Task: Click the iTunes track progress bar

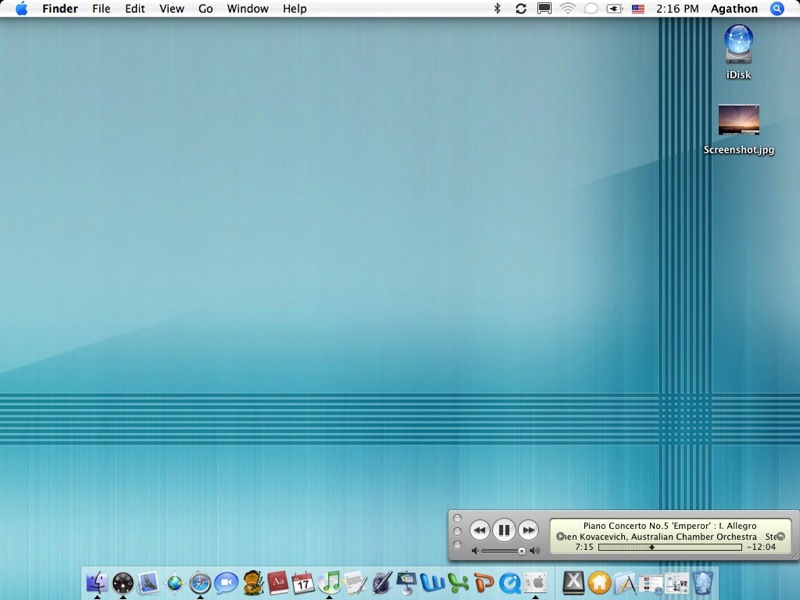Action: click(x=670, y=547)
